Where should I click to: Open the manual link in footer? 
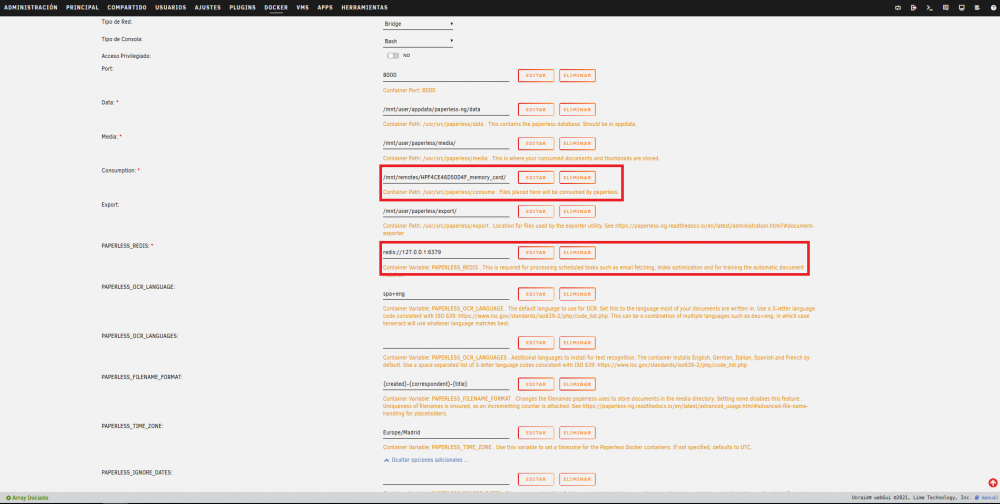(988, 498)
